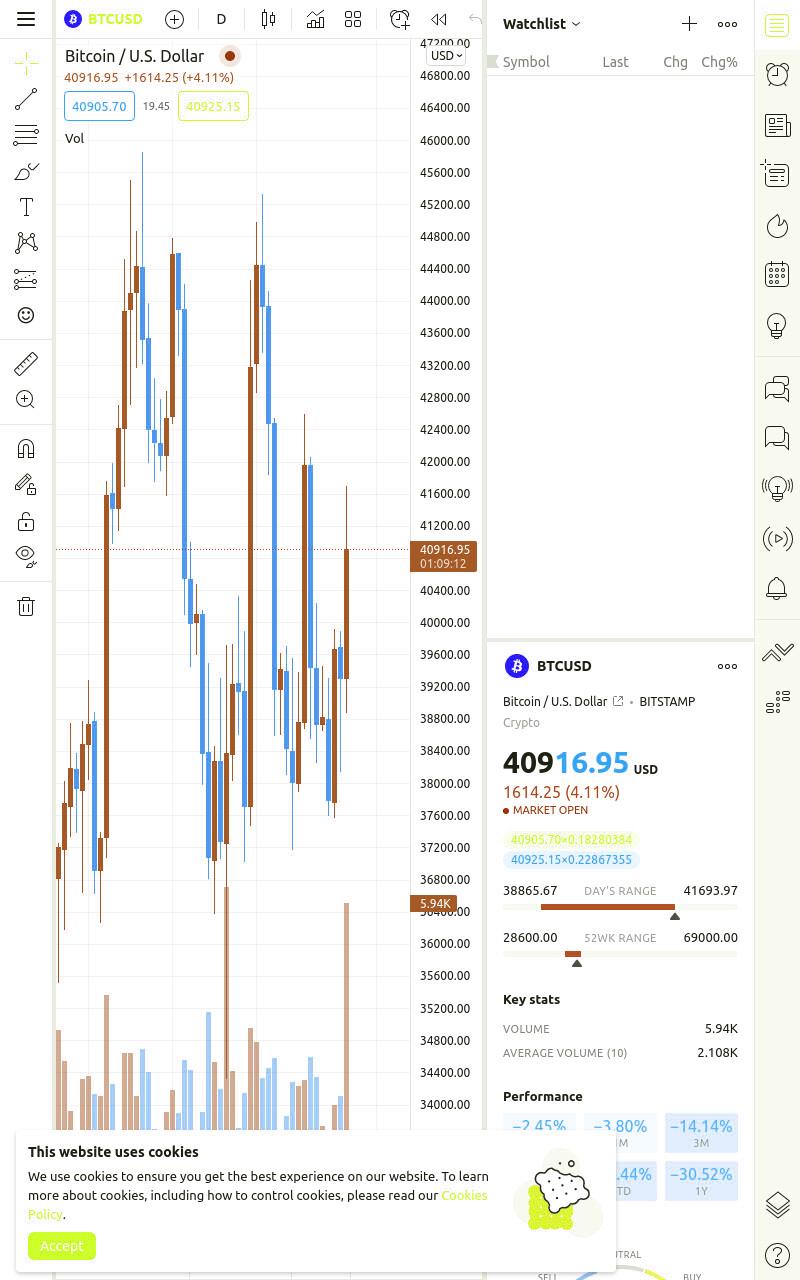Open the streams broadcast panel
This screenshot has height=1280, width=800.
click(x=777, y=538)
